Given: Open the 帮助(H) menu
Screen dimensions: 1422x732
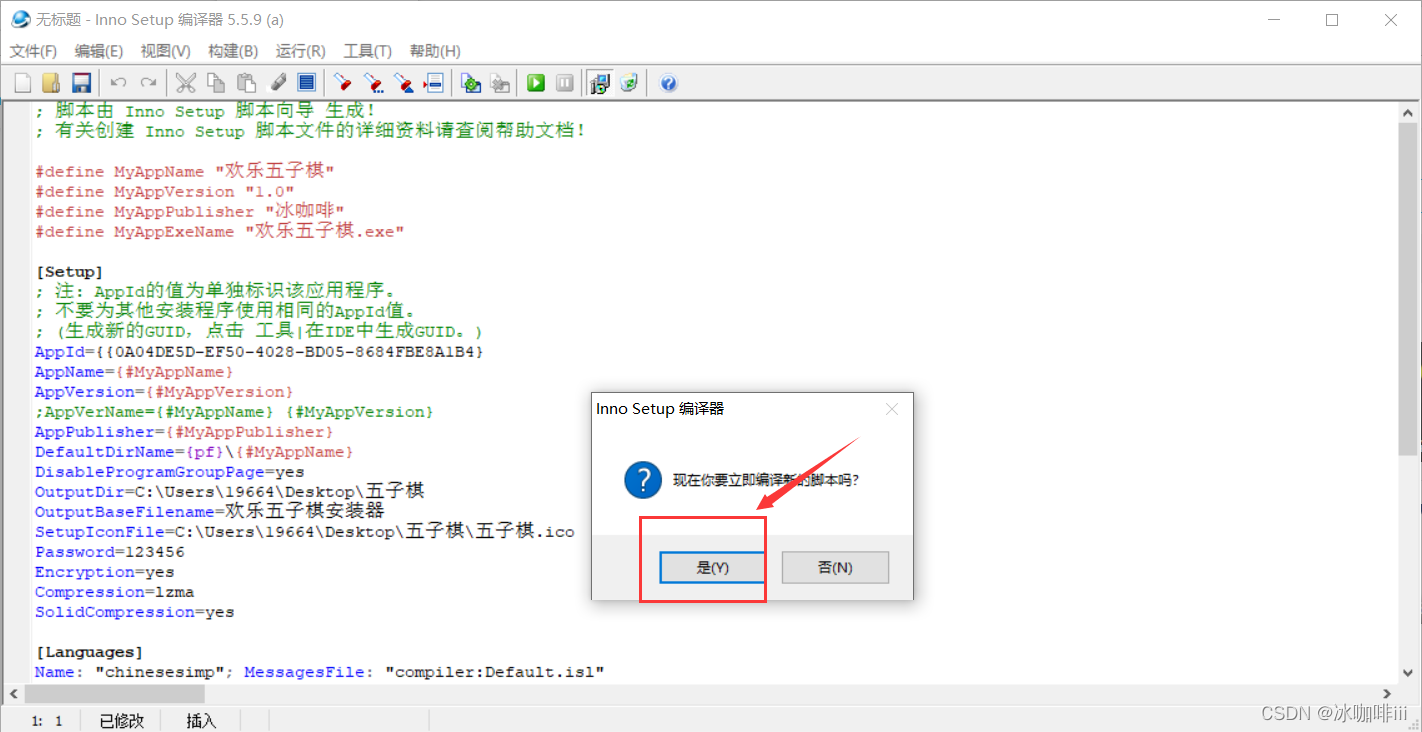Looking at the screenshot, I should (x=434, y=51).
